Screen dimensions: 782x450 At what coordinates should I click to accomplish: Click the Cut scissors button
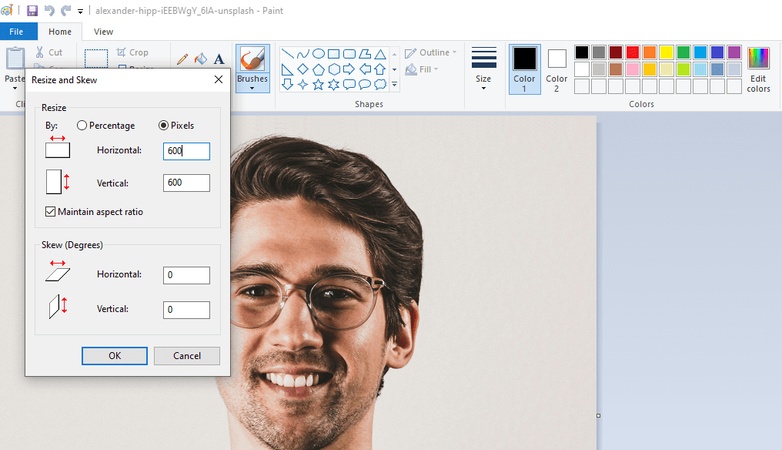49,52
